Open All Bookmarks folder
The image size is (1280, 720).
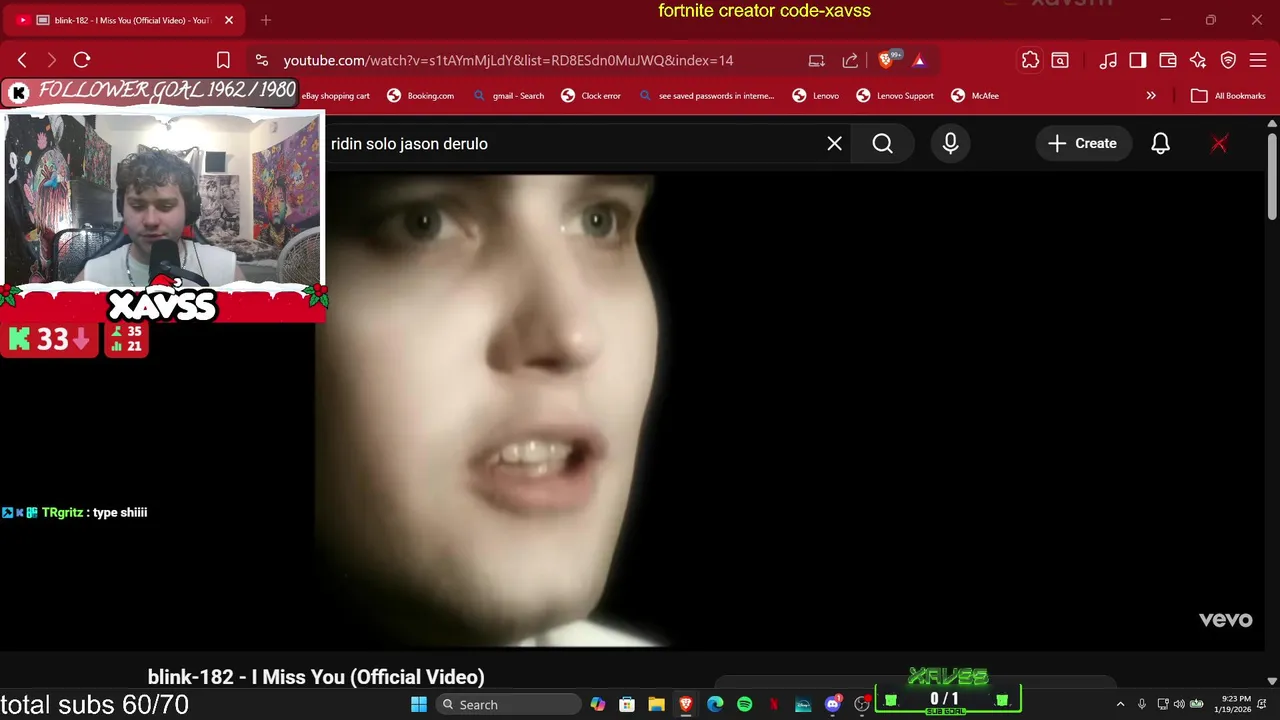tap(1229, 96)
